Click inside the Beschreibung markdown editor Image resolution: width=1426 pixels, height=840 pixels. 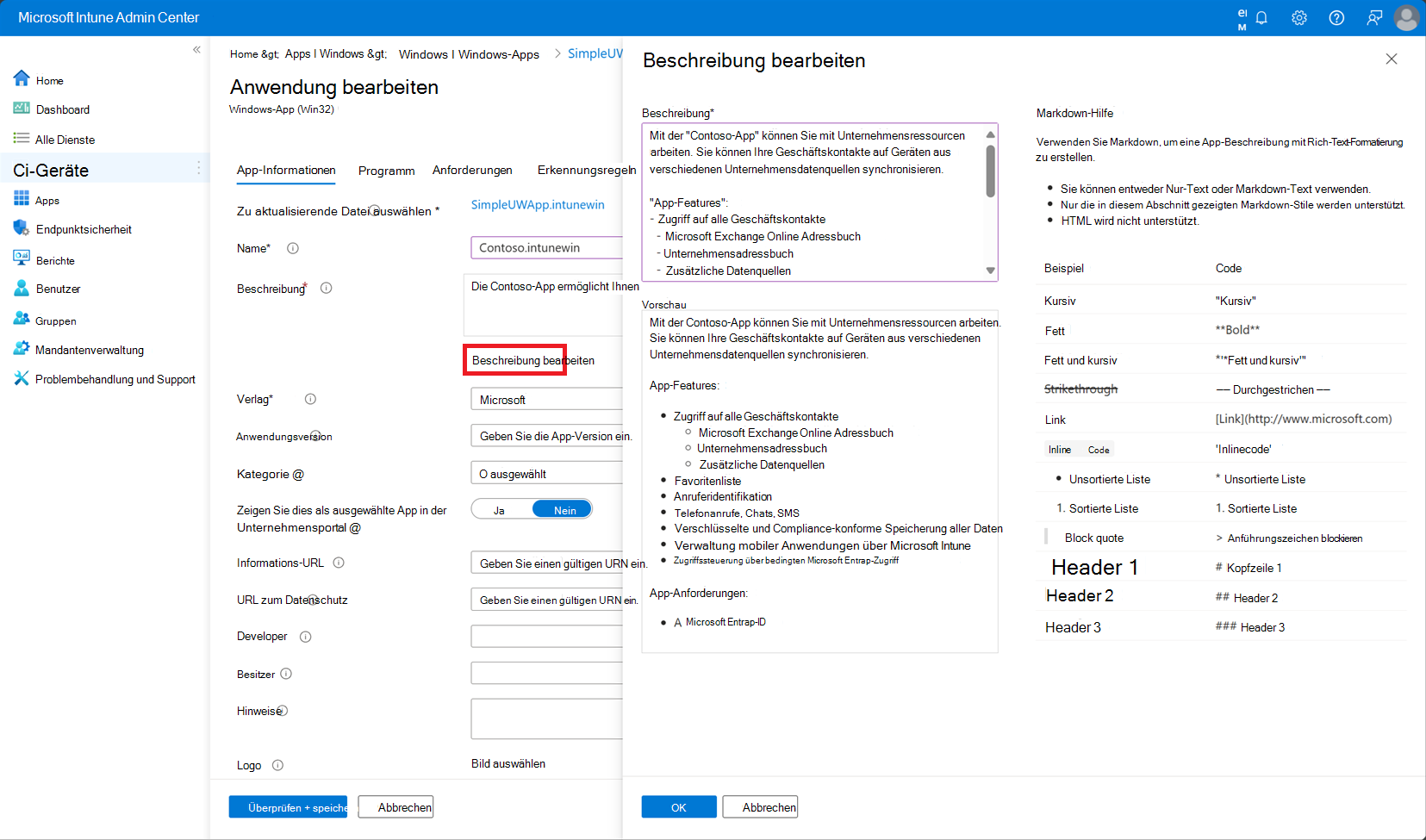(813, 202)
